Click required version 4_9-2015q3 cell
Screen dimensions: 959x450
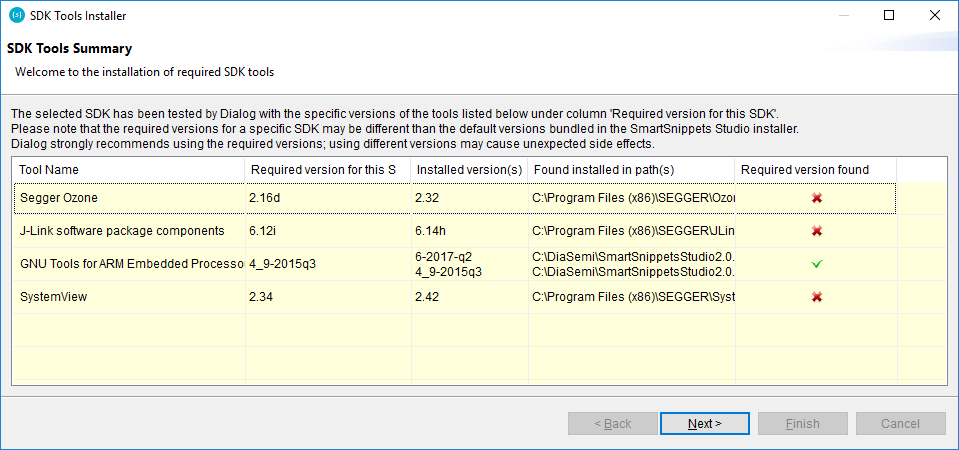coord(328,264)
